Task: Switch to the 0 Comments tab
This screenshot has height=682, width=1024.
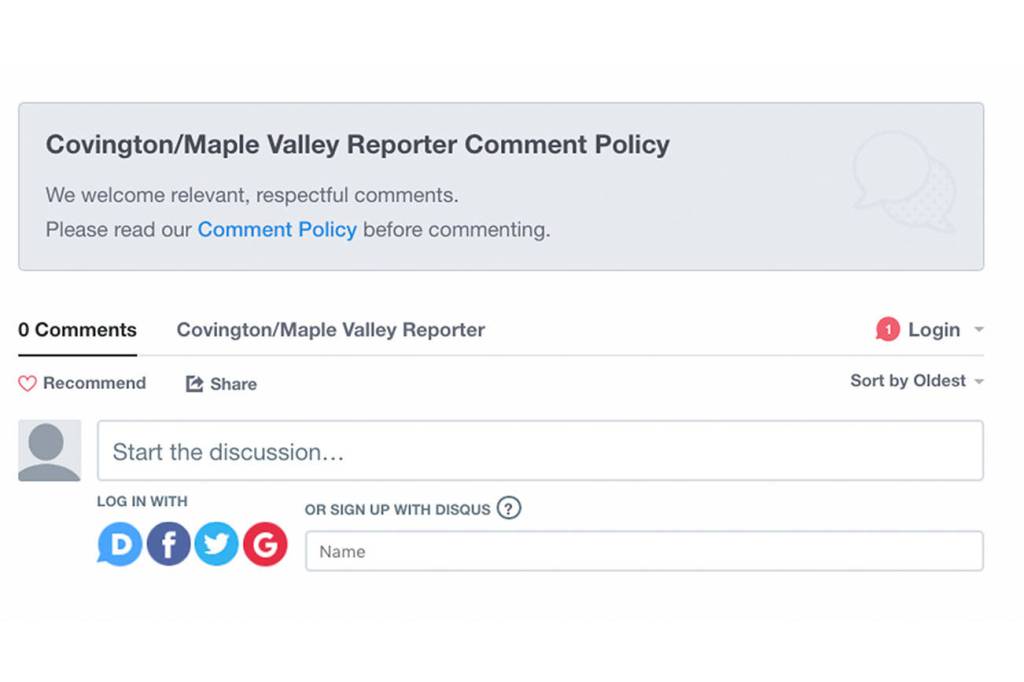Action: 77,329
